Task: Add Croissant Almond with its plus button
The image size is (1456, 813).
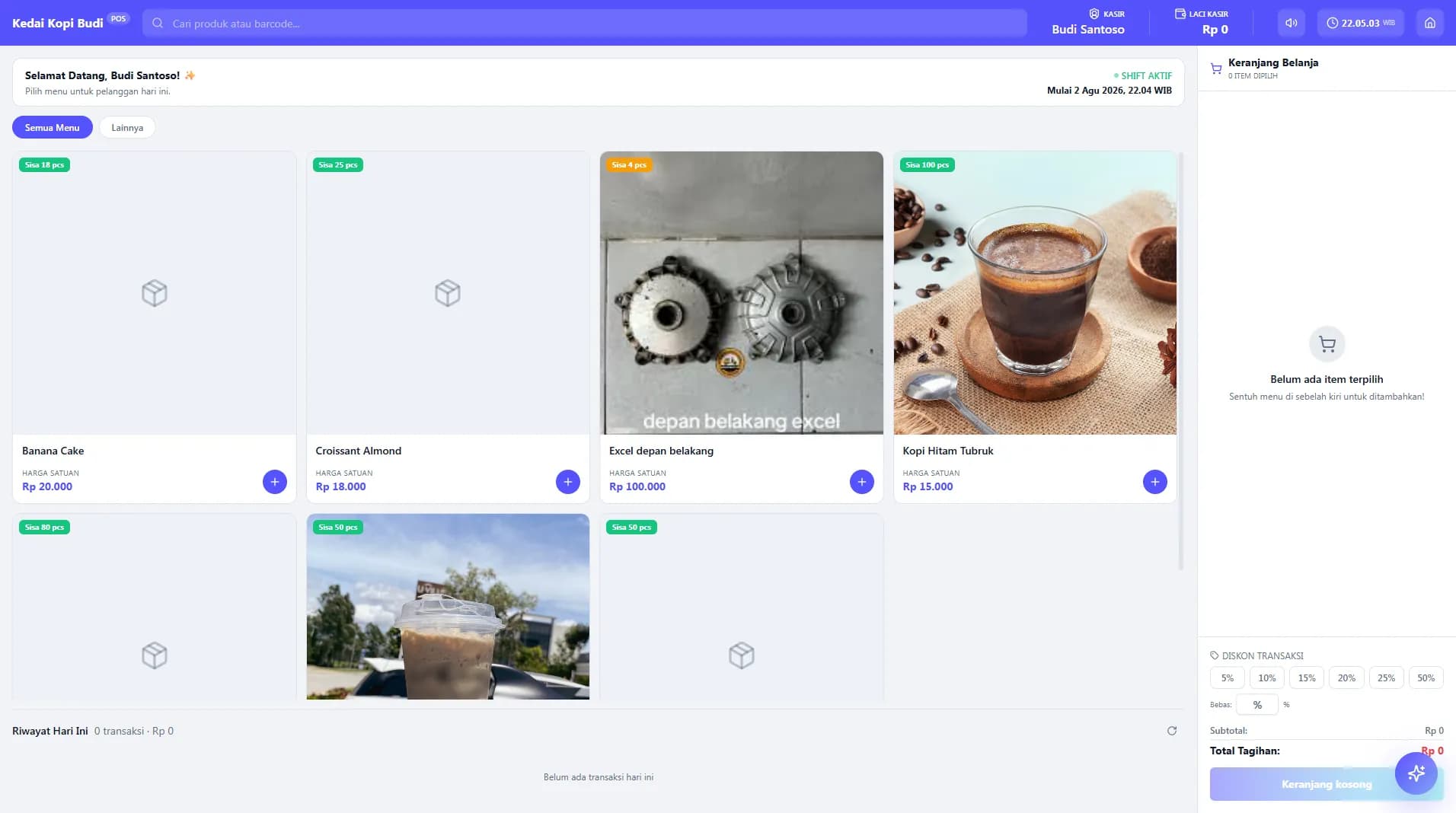Action: tap(568, 482)
